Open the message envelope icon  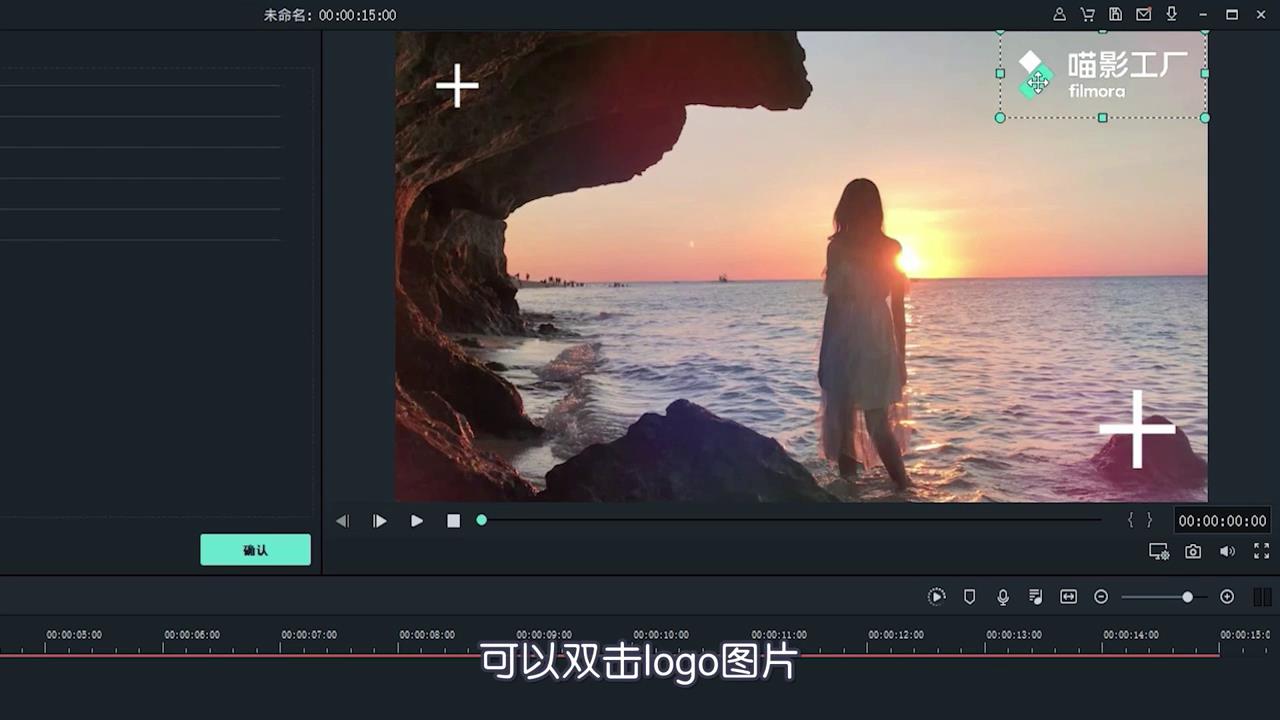point(1143,15)
